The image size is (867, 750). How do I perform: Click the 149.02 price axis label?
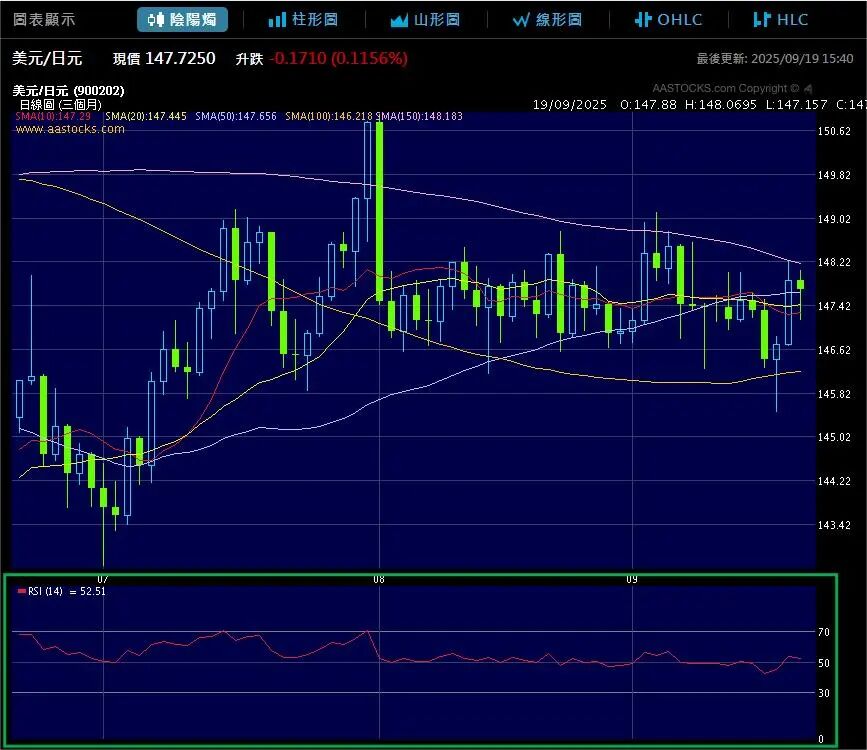pyautogui.click(x=834, y=219)
